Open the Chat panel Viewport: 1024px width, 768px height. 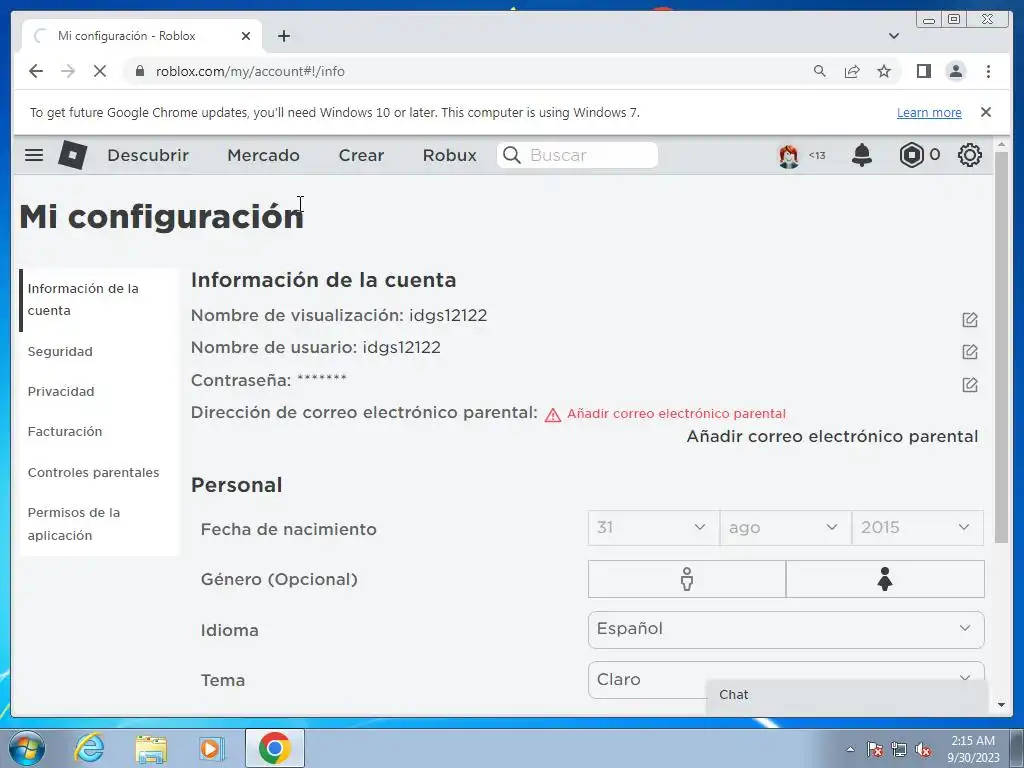[x=847, y=695]
